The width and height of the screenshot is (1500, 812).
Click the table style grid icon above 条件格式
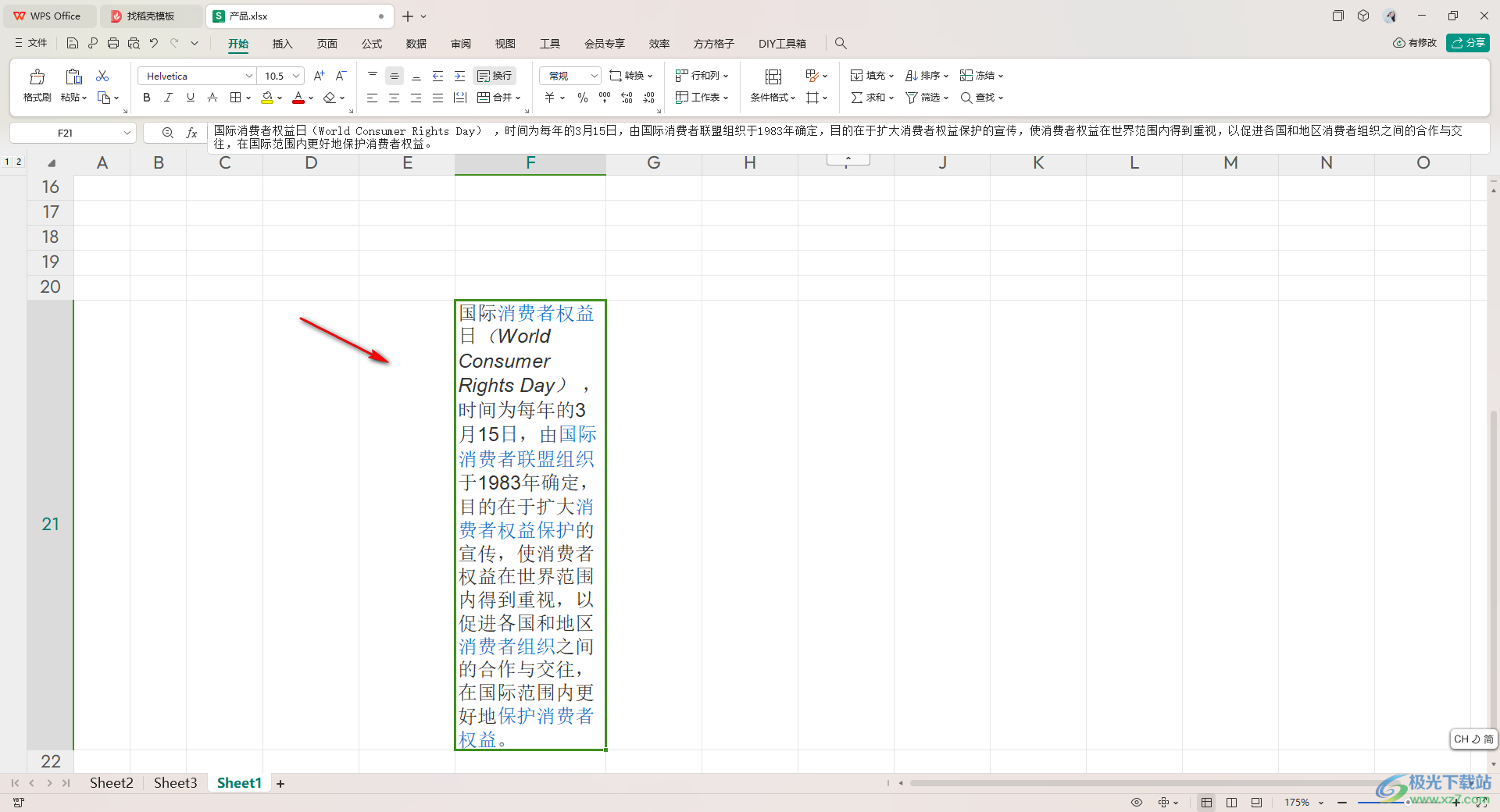click(x=773, y=77)
